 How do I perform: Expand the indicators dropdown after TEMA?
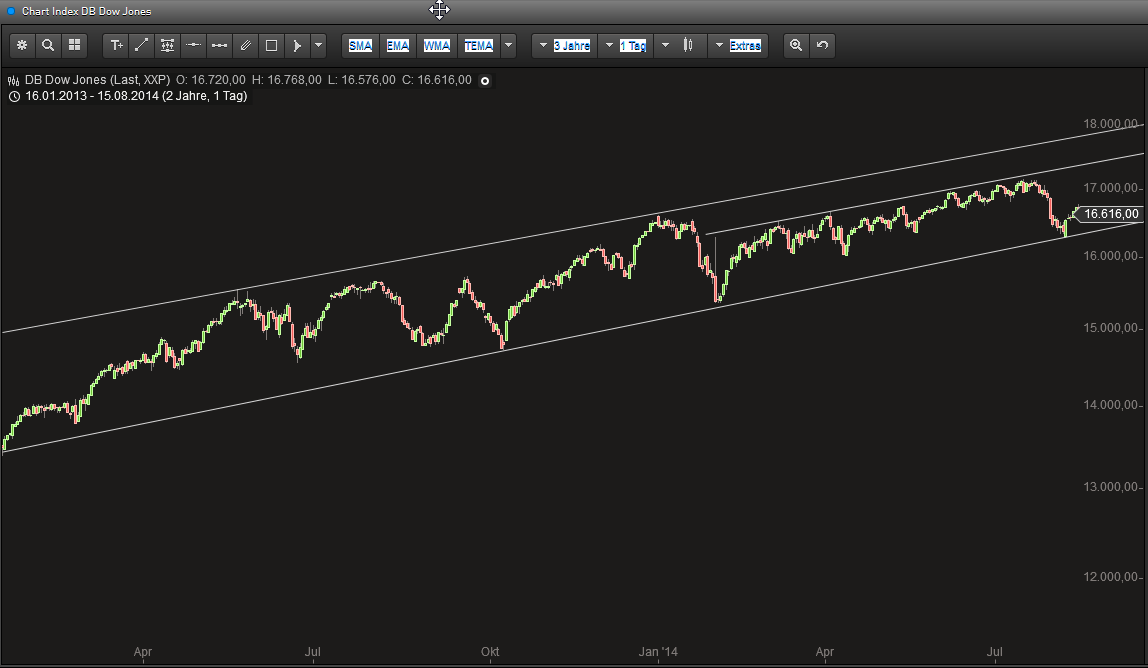point(508,45)
